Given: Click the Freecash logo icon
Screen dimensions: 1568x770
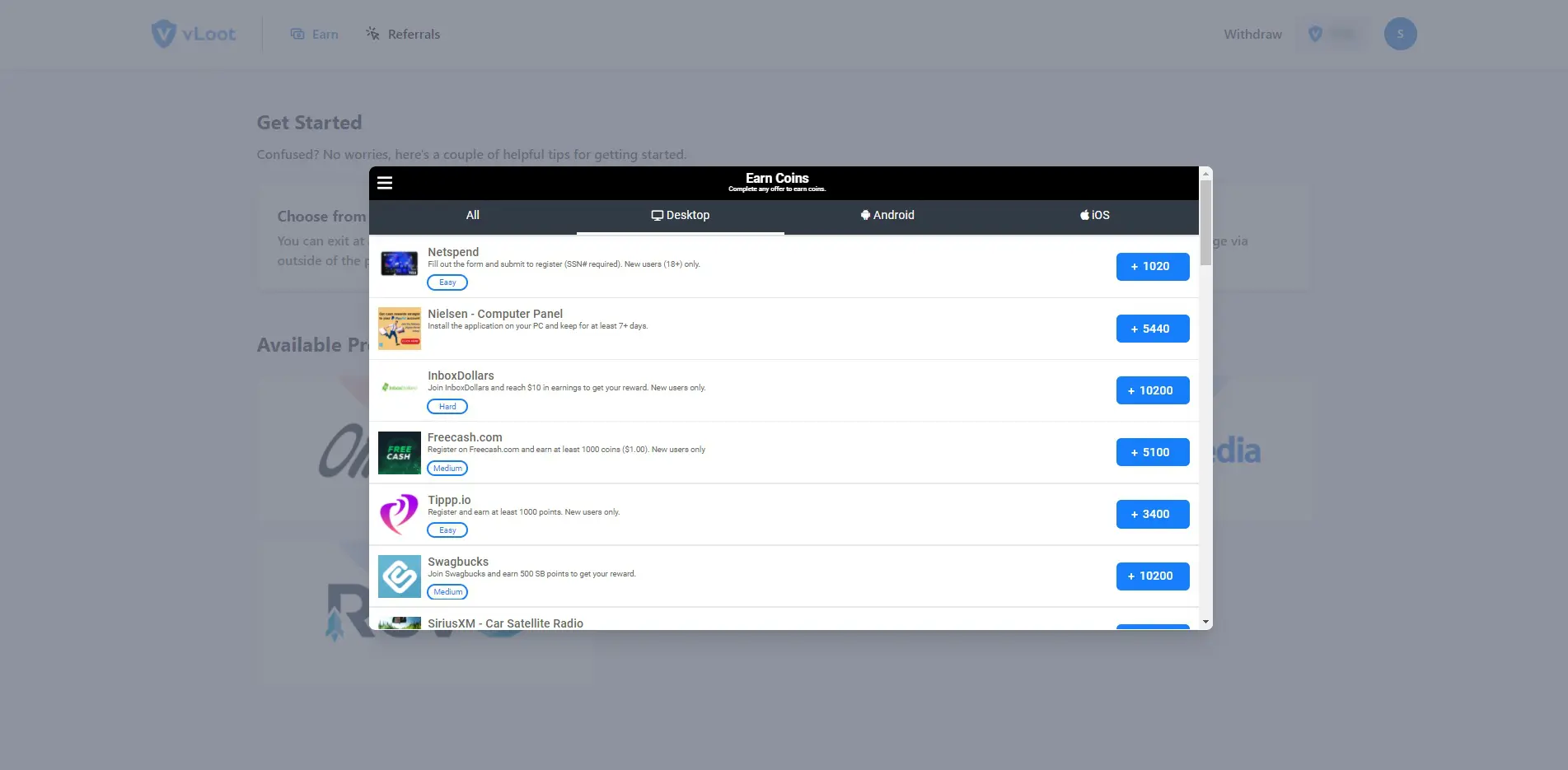Looking at the screenshot, I should [400, 452].
